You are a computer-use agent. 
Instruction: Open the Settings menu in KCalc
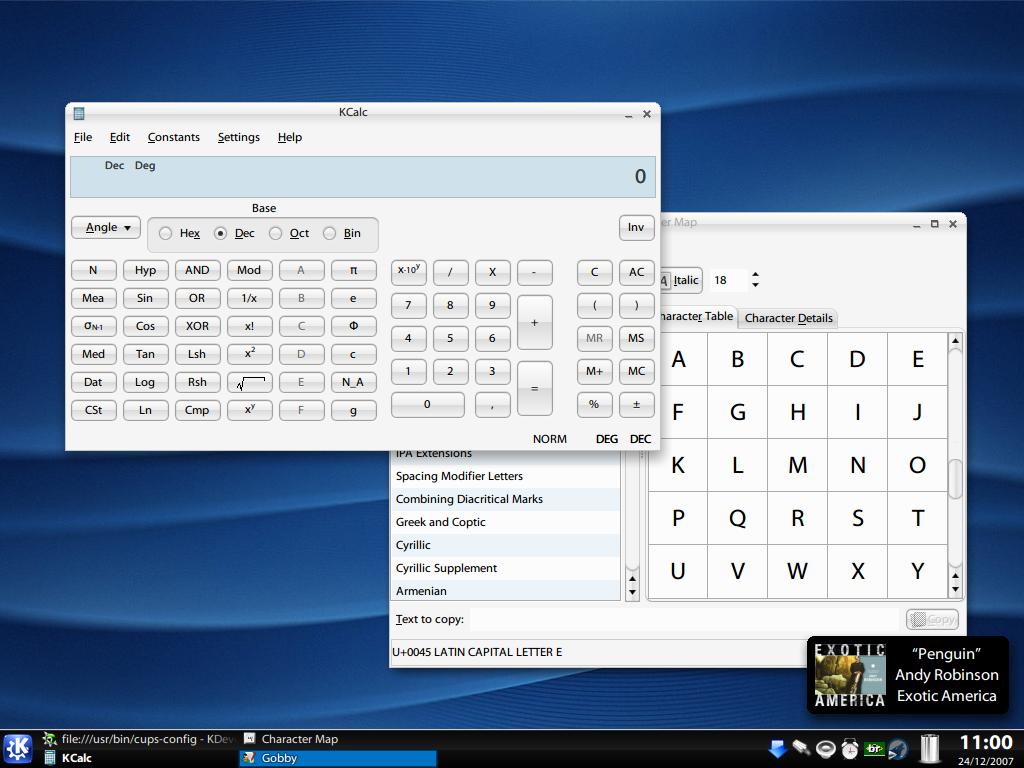[x=238, y=137]
